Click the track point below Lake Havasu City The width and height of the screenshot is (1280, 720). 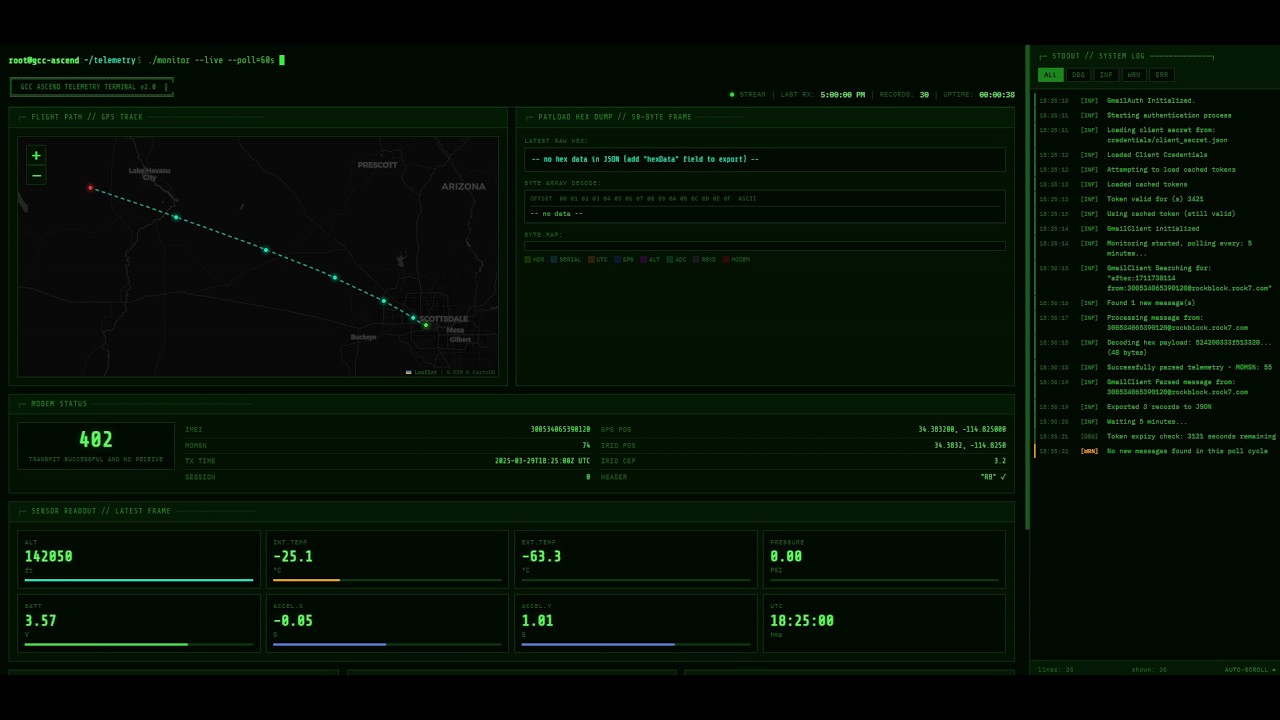pyautogui.click(x=176, y=217)
